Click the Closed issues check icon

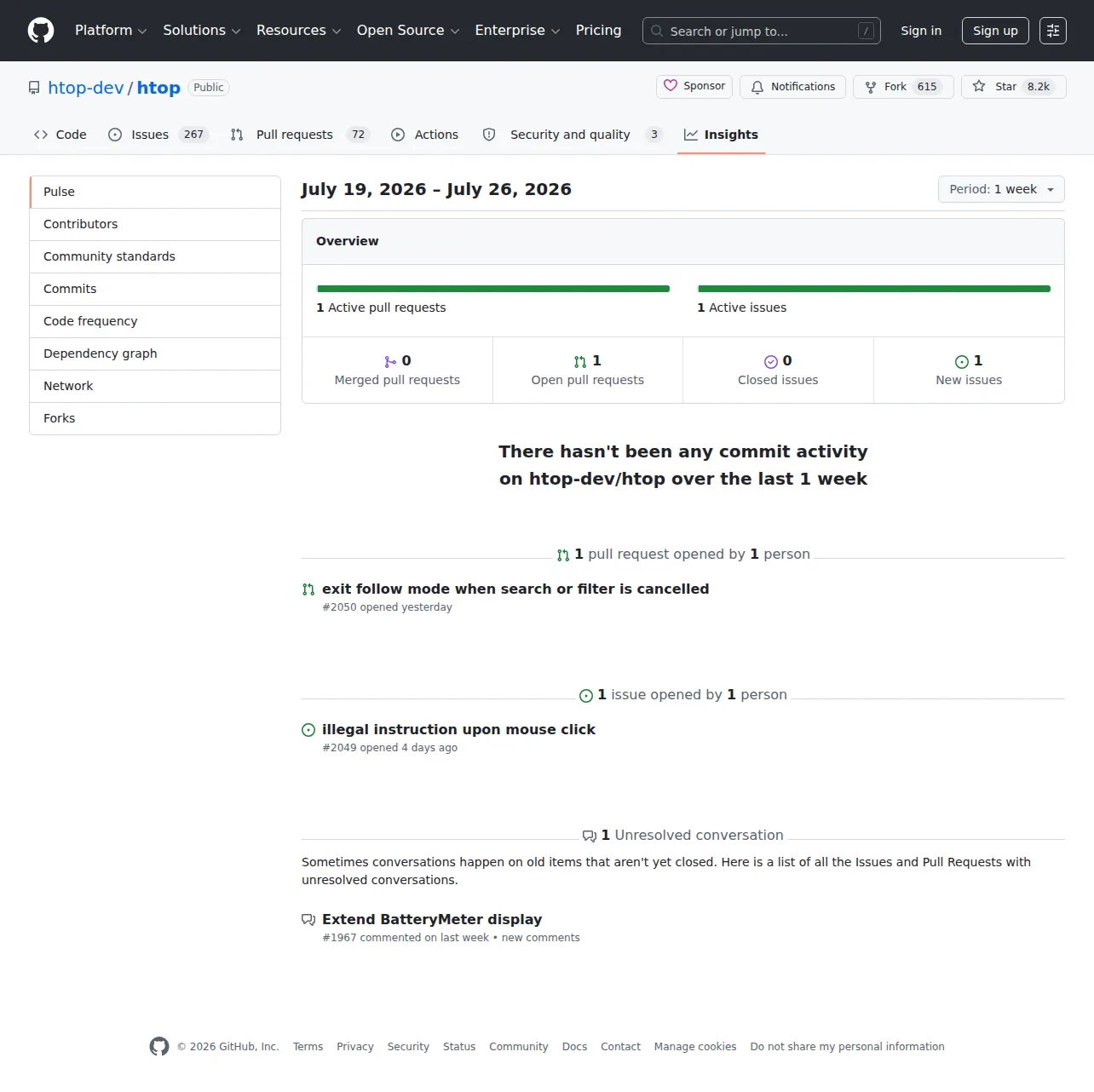(771, 362)
